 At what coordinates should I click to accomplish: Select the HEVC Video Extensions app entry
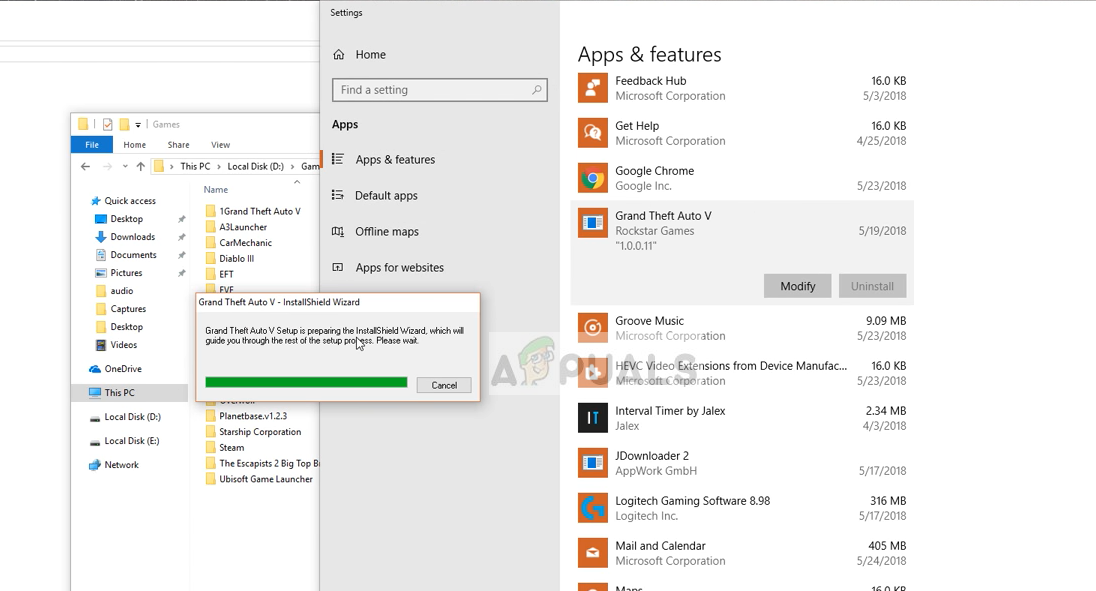coord(742,373)
